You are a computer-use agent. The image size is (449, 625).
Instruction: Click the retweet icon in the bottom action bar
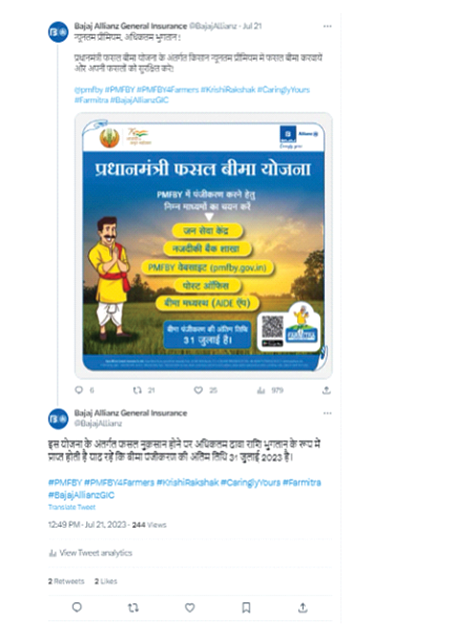coord(133,607)
